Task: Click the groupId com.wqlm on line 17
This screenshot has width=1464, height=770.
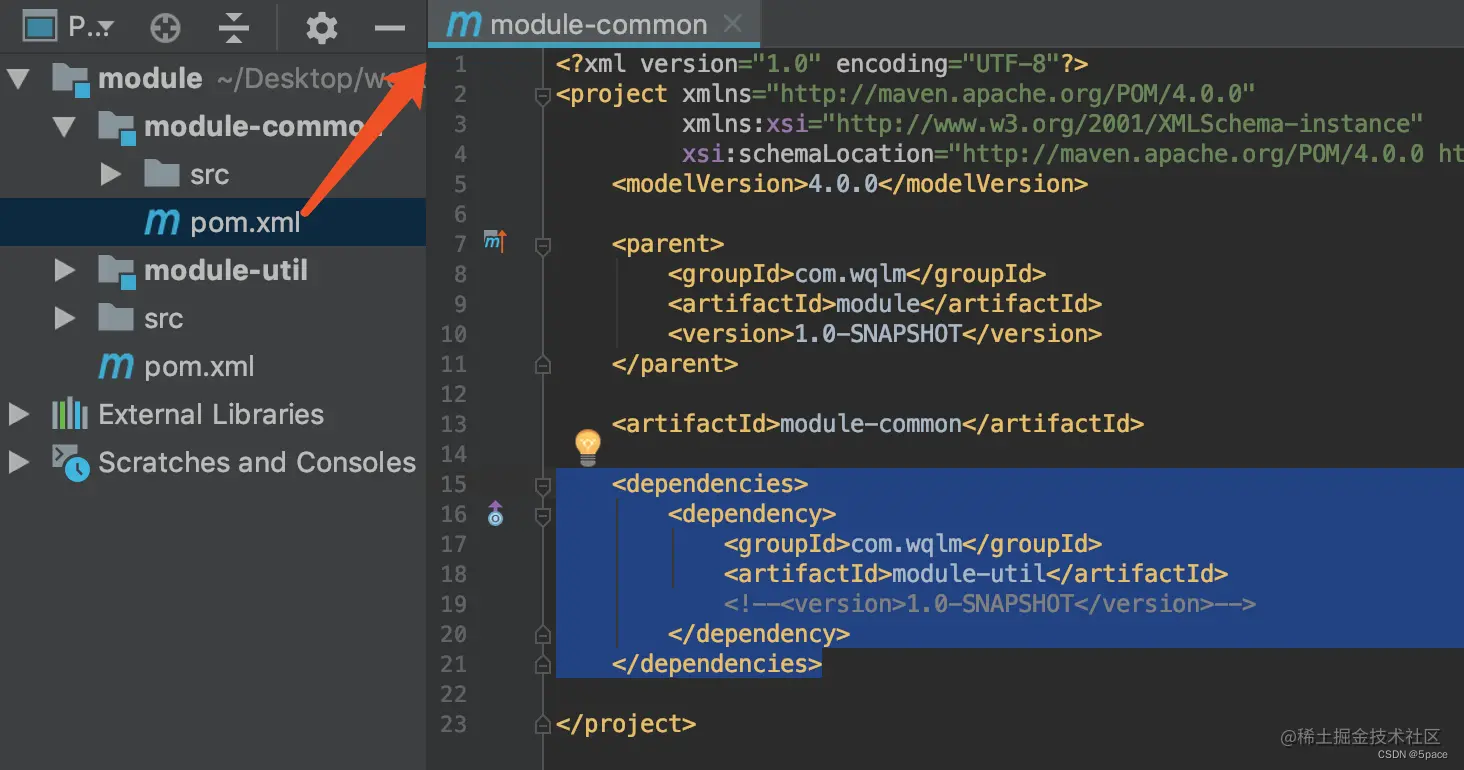Action: pos(912,544)
